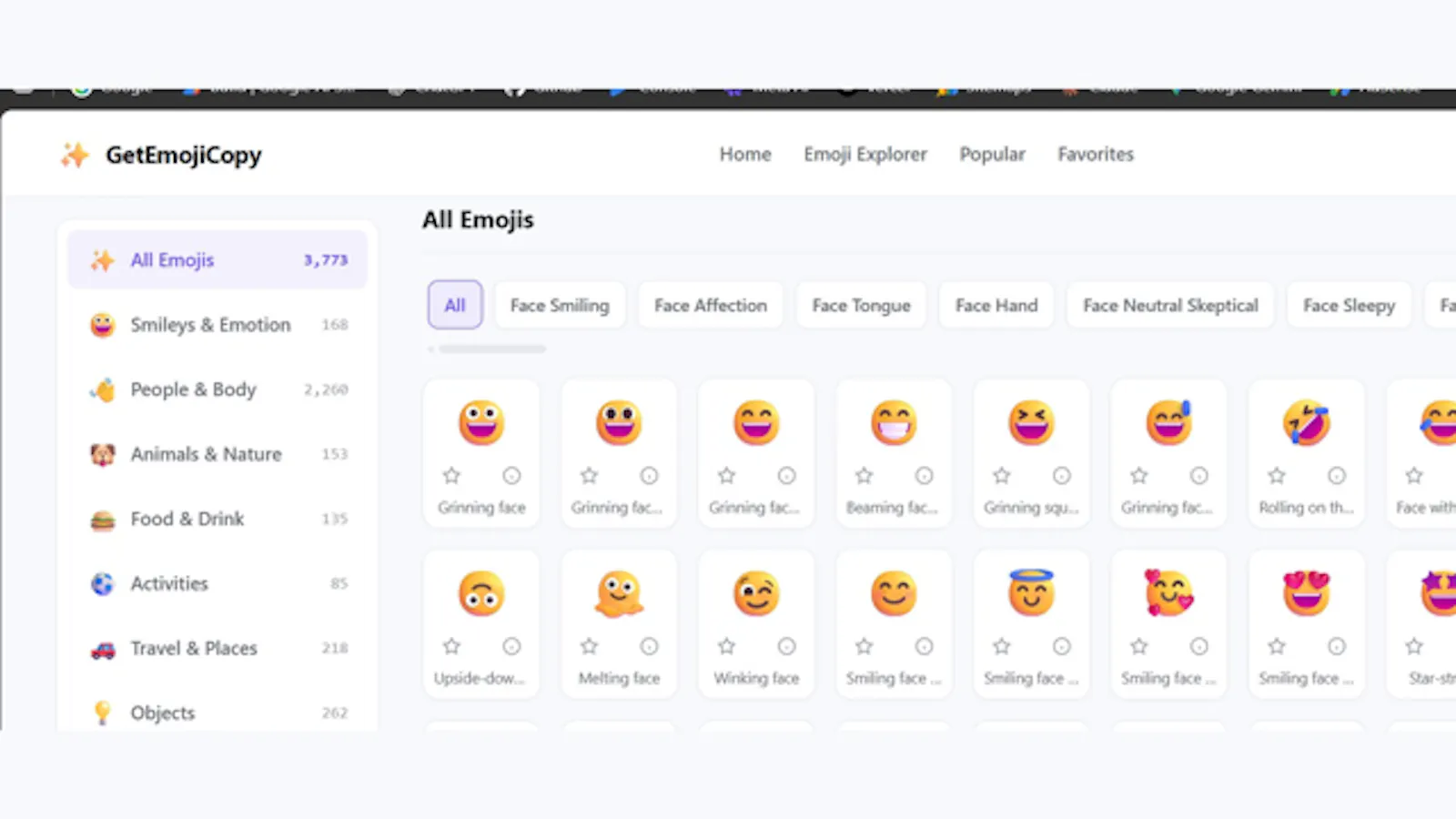Copy the Melting face emoji image
The width and height of the screenshot is (1456, 819).
pos(619,593)
